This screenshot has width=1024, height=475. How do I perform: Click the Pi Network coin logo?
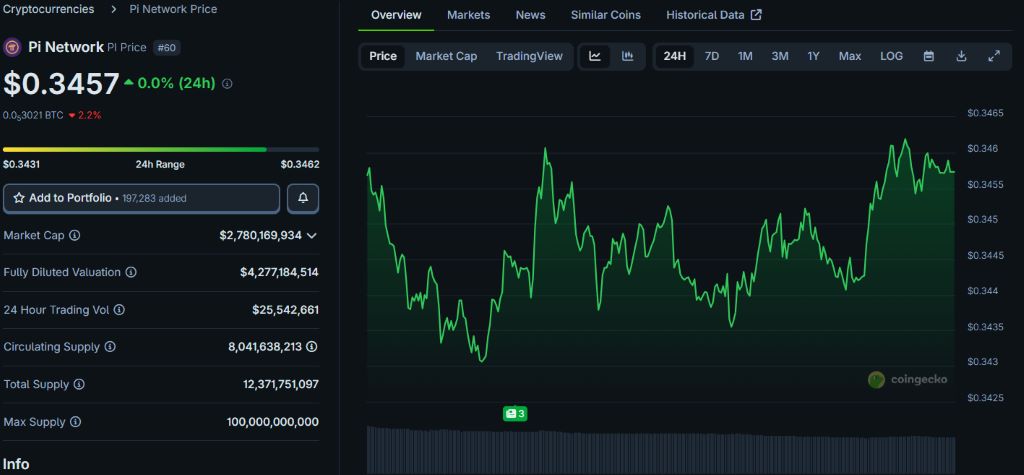pos(13,47)
